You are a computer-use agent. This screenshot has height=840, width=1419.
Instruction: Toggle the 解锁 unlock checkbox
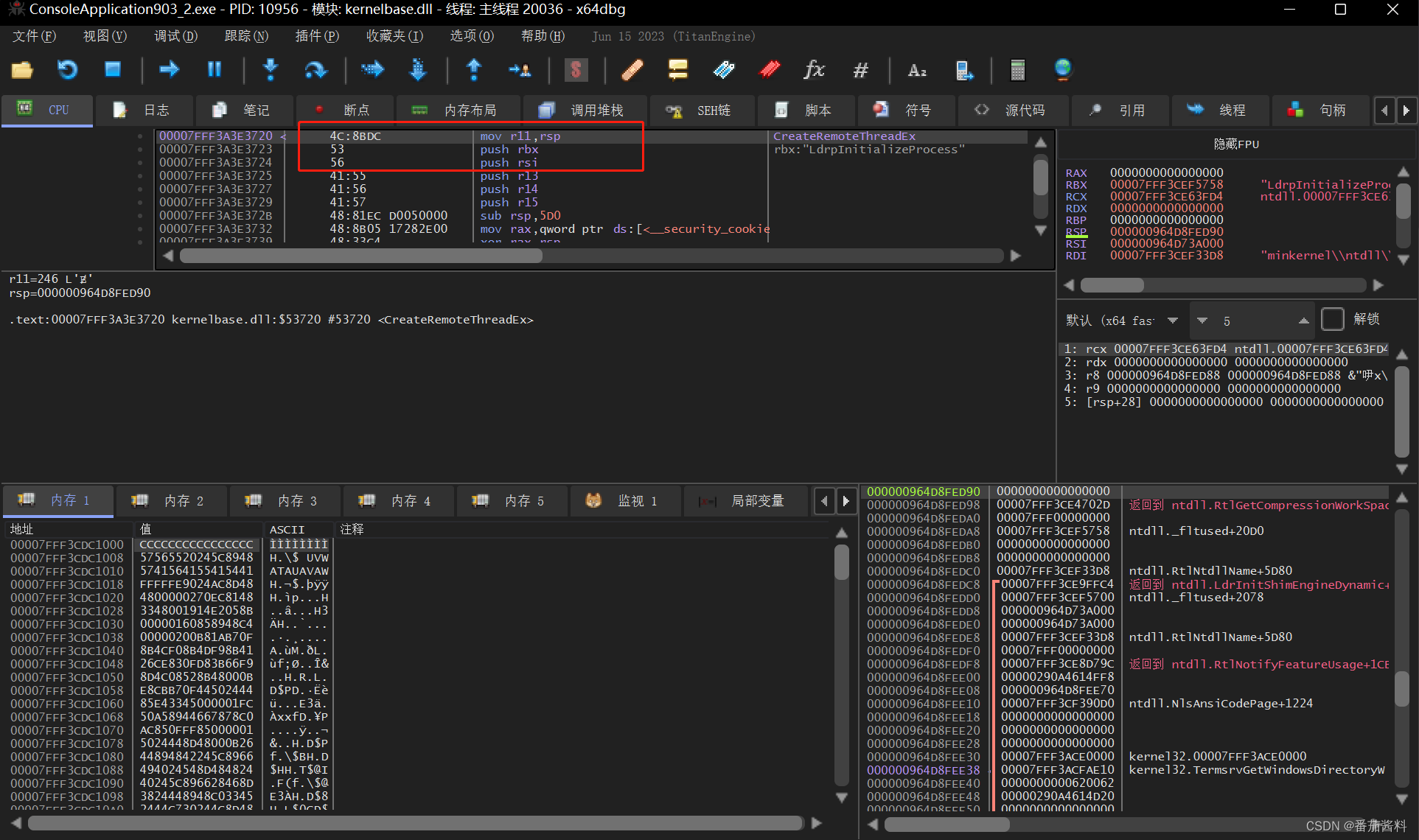[1332, 319]
